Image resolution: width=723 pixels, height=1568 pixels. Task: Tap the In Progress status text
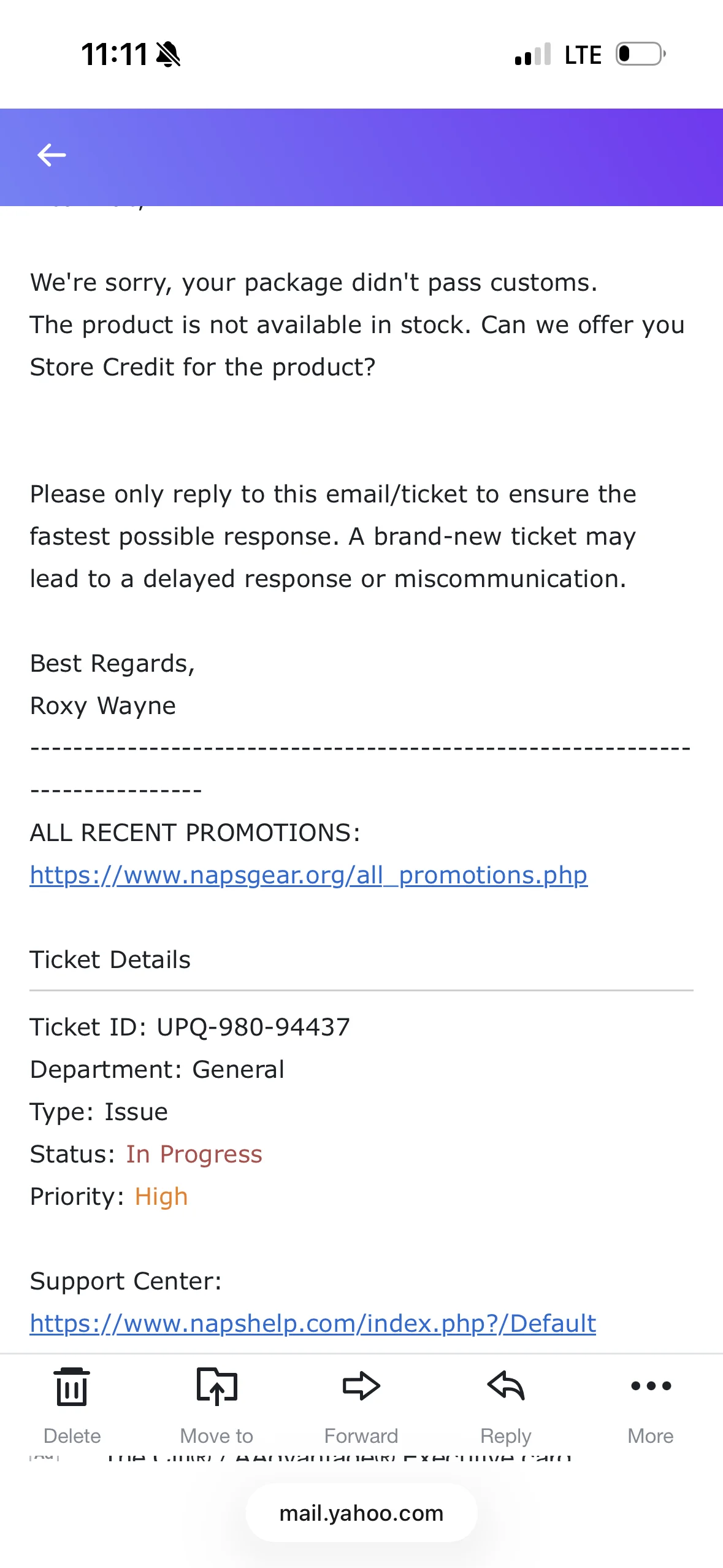[194, 1154]
